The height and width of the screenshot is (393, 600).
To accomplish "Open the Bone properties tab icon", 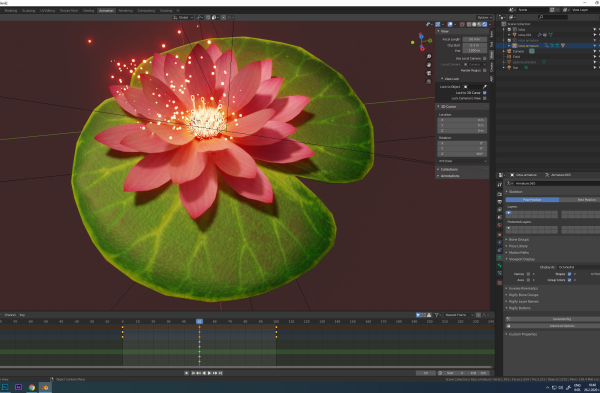I will pyautogui.click(x=499, y=265).
